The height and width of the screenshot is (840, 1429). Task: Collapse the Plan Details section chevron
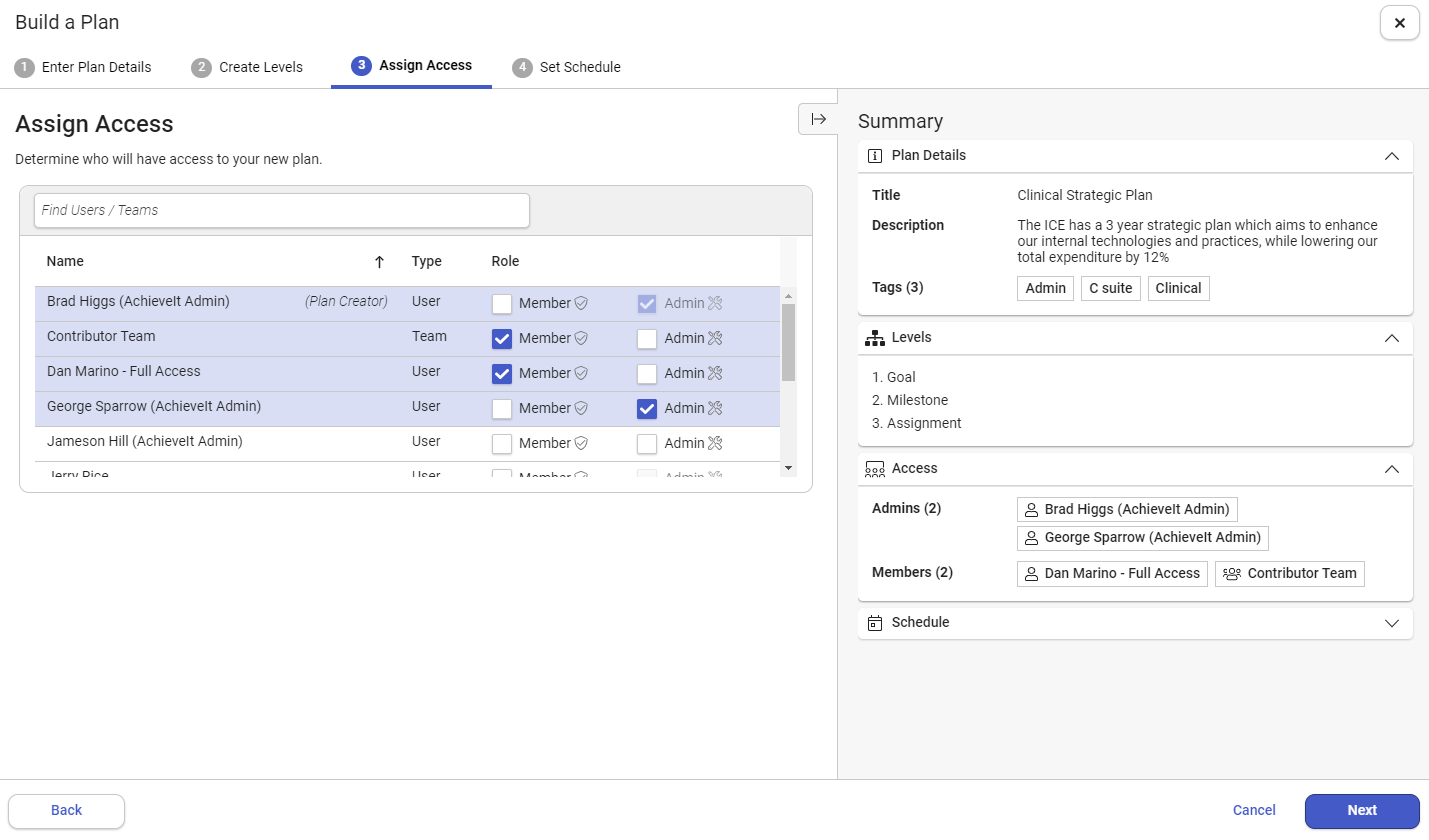click(1391, 156)
